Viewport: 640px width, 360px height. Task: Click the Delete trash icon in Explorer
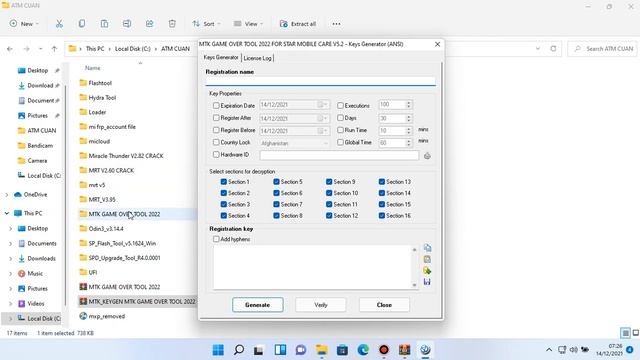pyautogui.click(x=172, y=24)
